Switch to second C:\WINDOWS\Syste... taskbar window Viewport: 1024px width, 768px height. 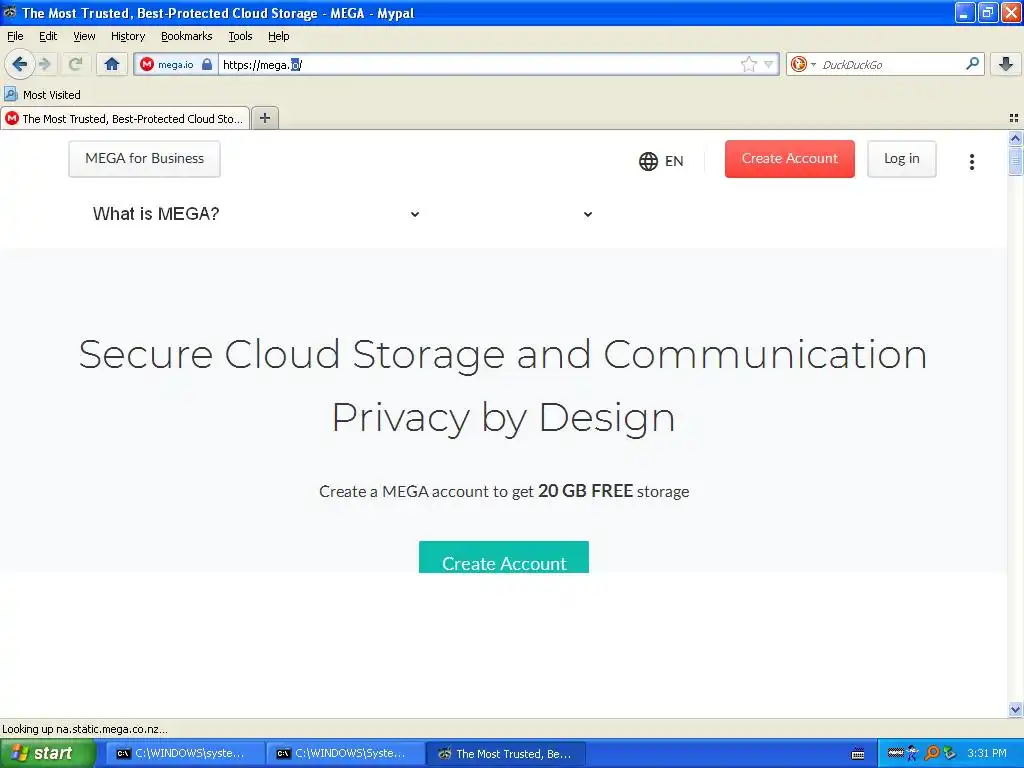click(345, 754)
